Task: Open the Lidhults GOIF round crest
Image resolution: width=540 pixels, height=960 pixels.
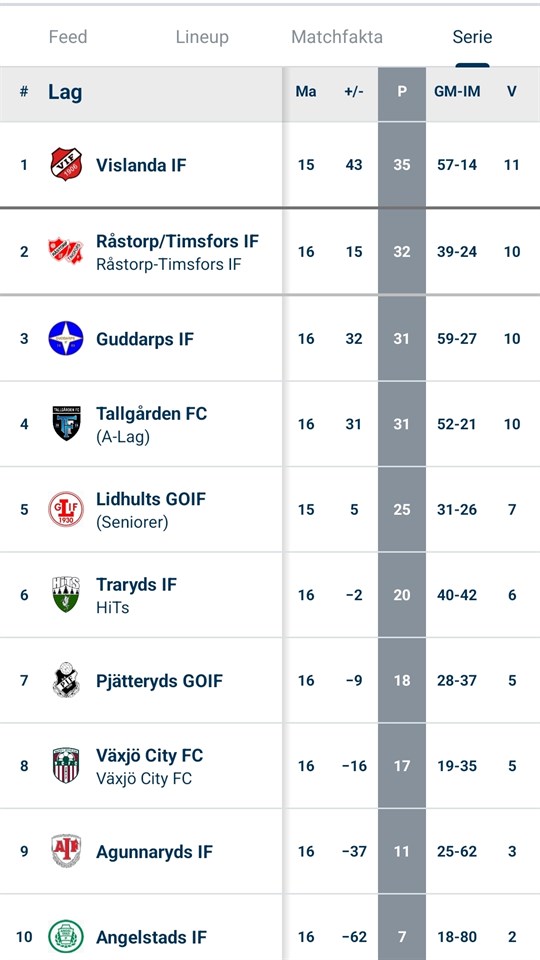Action: coord(66,509)
